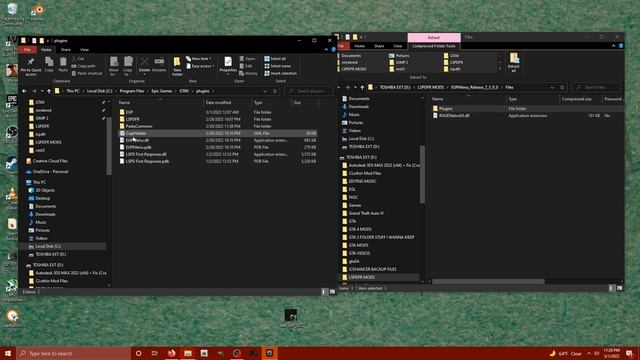Open Firefox from the taskbar
The width and height of the screenshot is (640, 360).
coord(171,353)
